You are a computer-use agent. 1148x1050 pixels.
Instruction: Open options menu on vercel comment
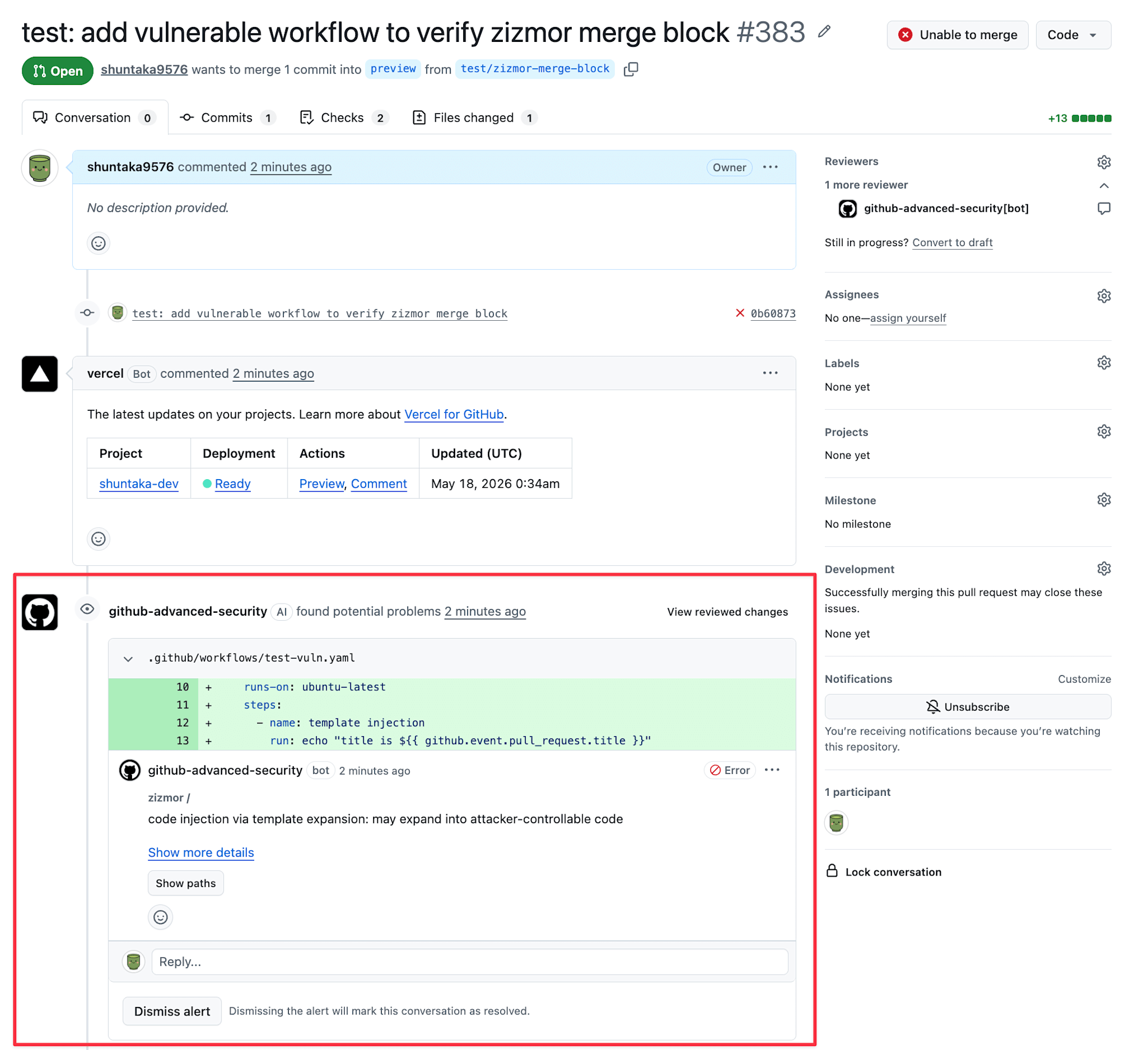click(770, 373)
